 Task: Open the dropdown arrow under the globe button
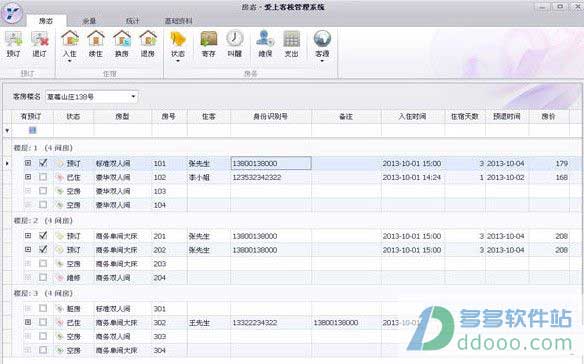(x=322, y=61)
